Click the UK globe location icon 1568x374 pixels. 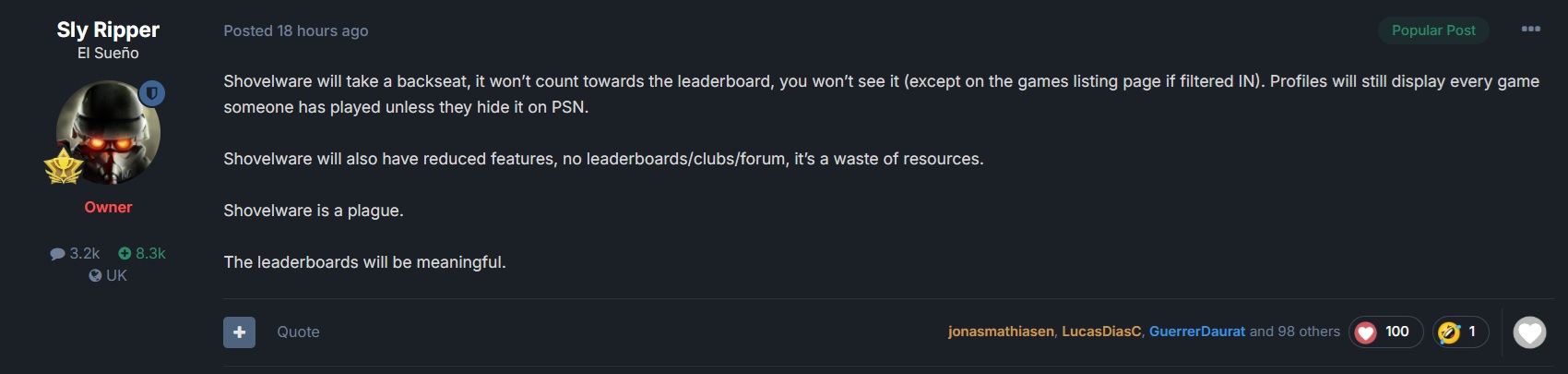tap(95, 275)
